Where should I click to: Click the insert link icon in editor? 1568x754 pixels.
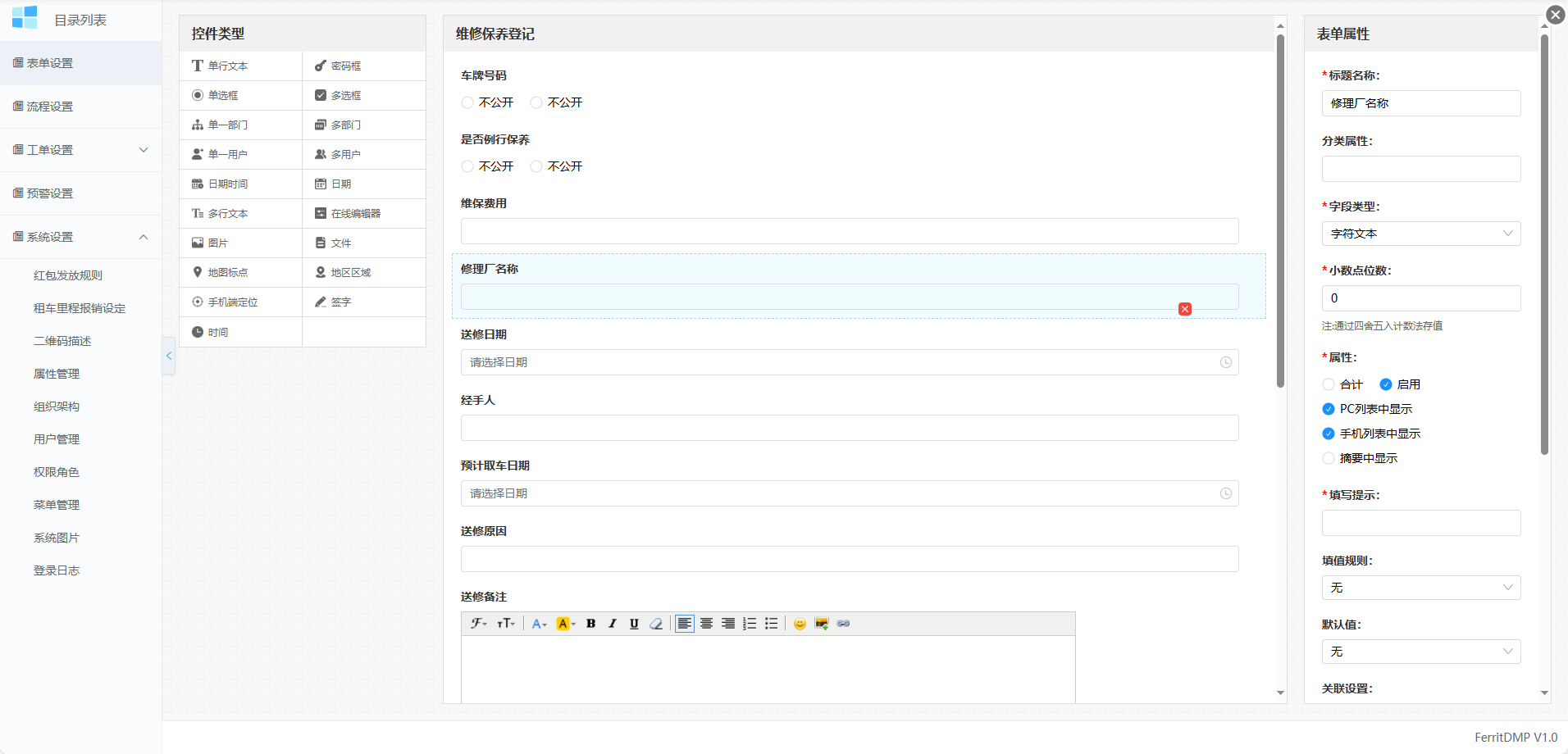tap(843, 624)
